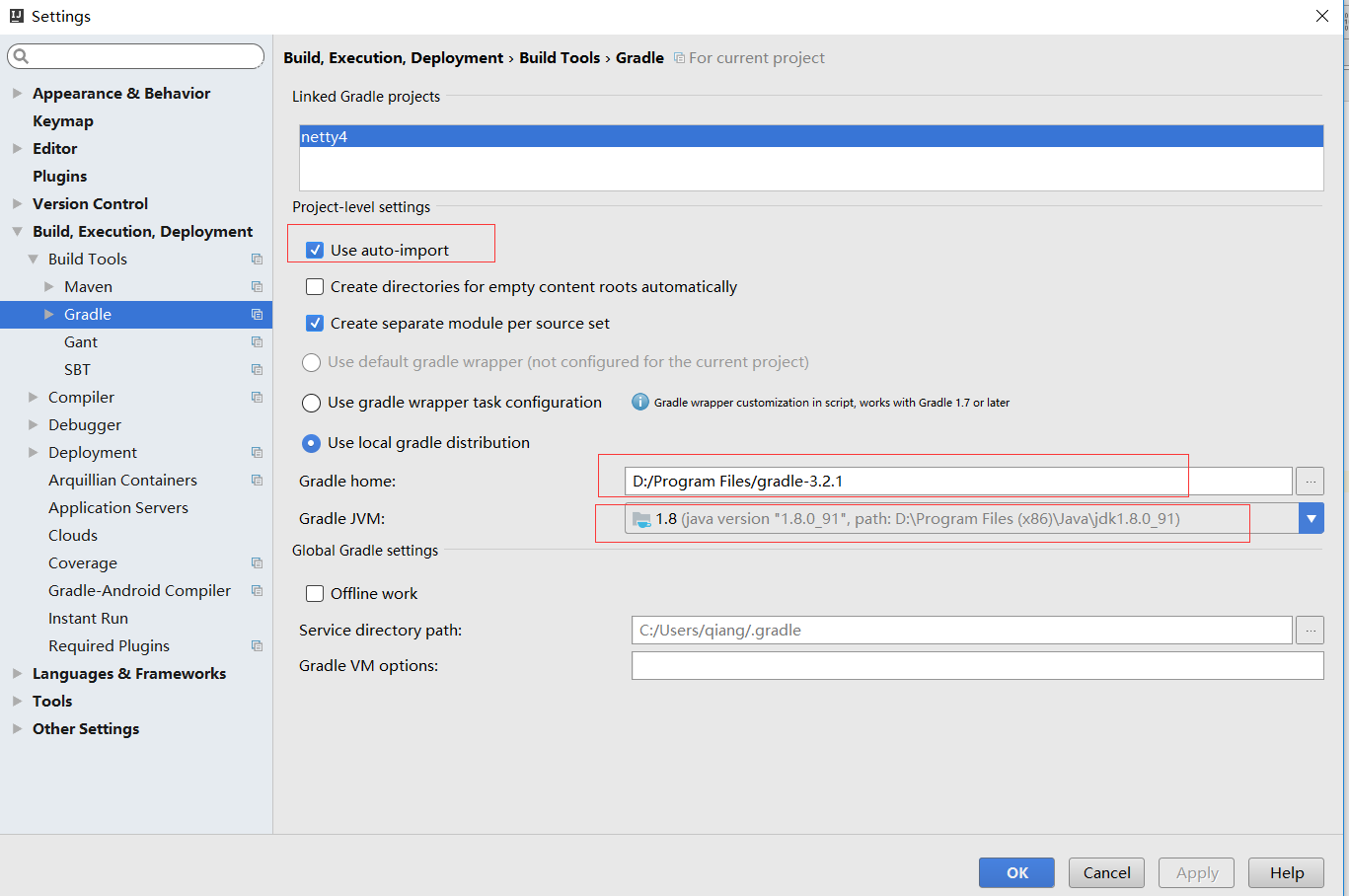Expand Languages & Frameworks section arrow
This screenshot has height=896, width=1349.
point(17,673)
